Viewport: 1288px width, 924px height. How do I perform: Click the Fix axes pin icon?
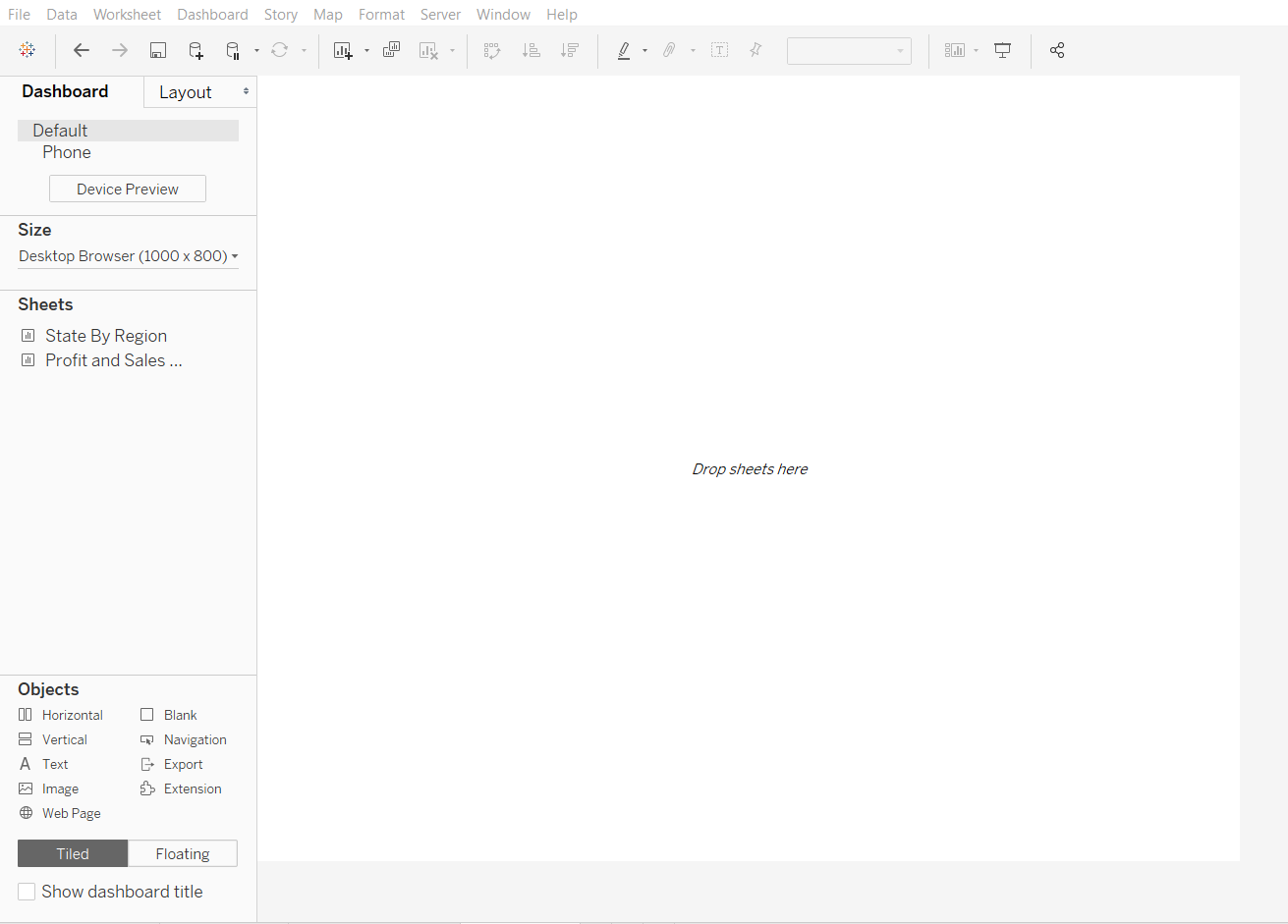[x=756, y=50]
